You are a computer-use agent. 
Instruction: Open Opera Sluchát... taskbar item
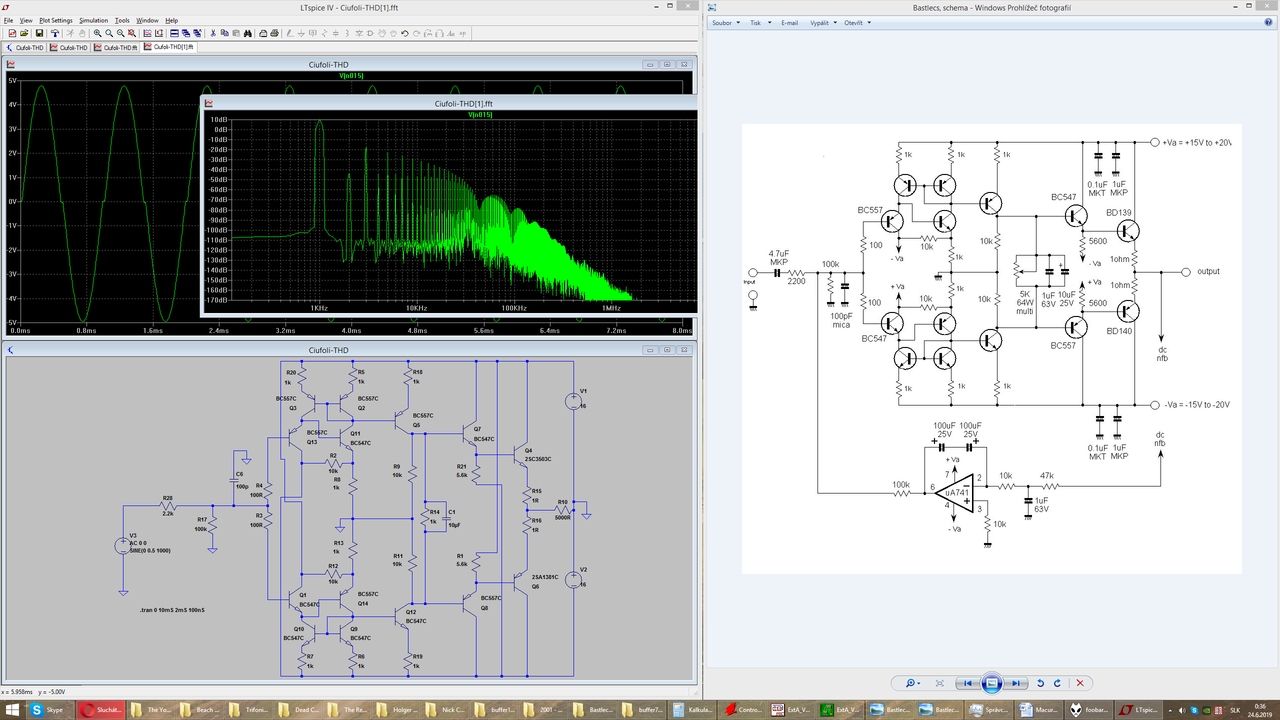click(x=99, y=709)
